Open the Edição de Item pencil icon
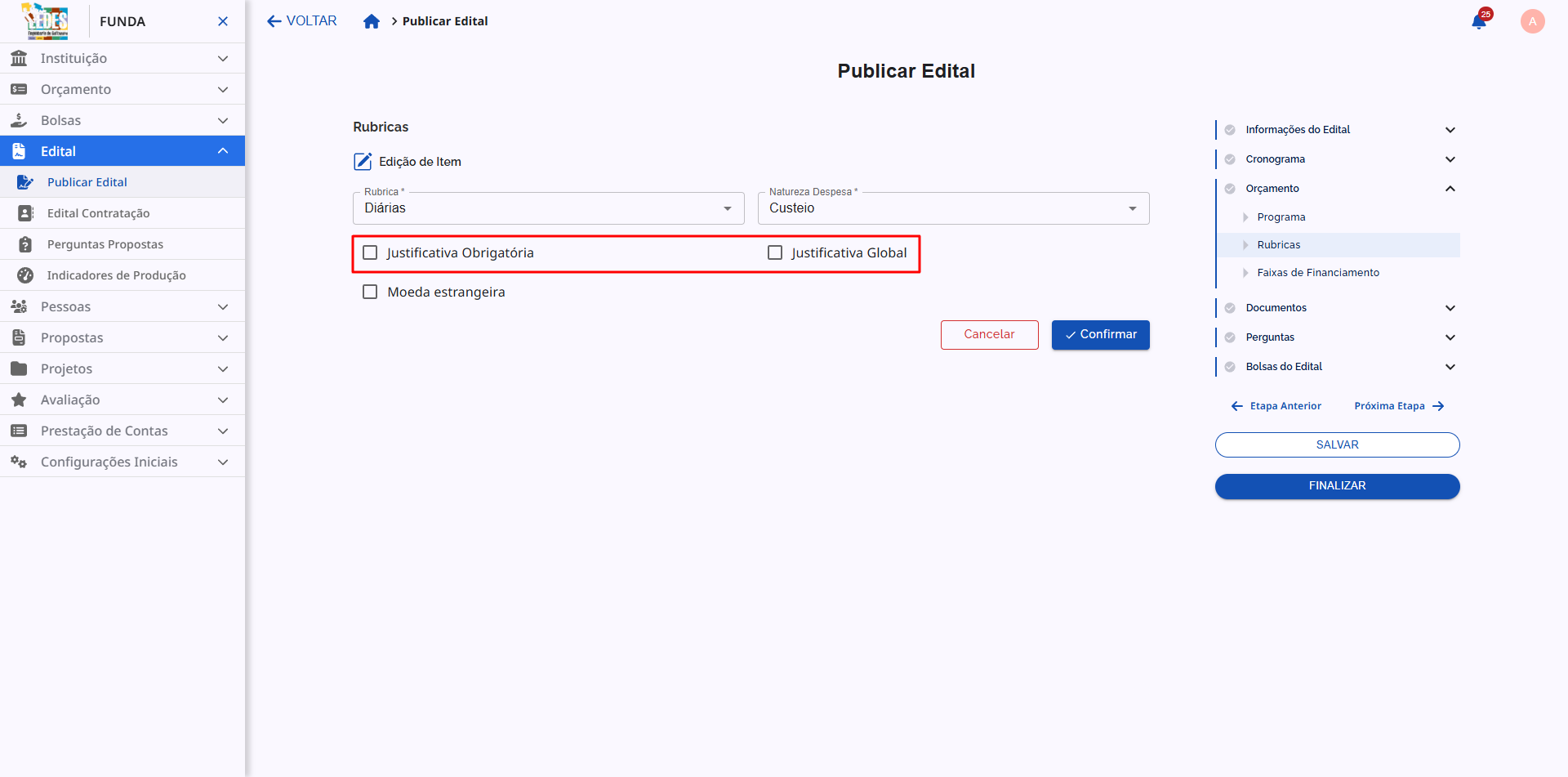1568x777 pixels. pyautogui.click(x=362, y=161)
